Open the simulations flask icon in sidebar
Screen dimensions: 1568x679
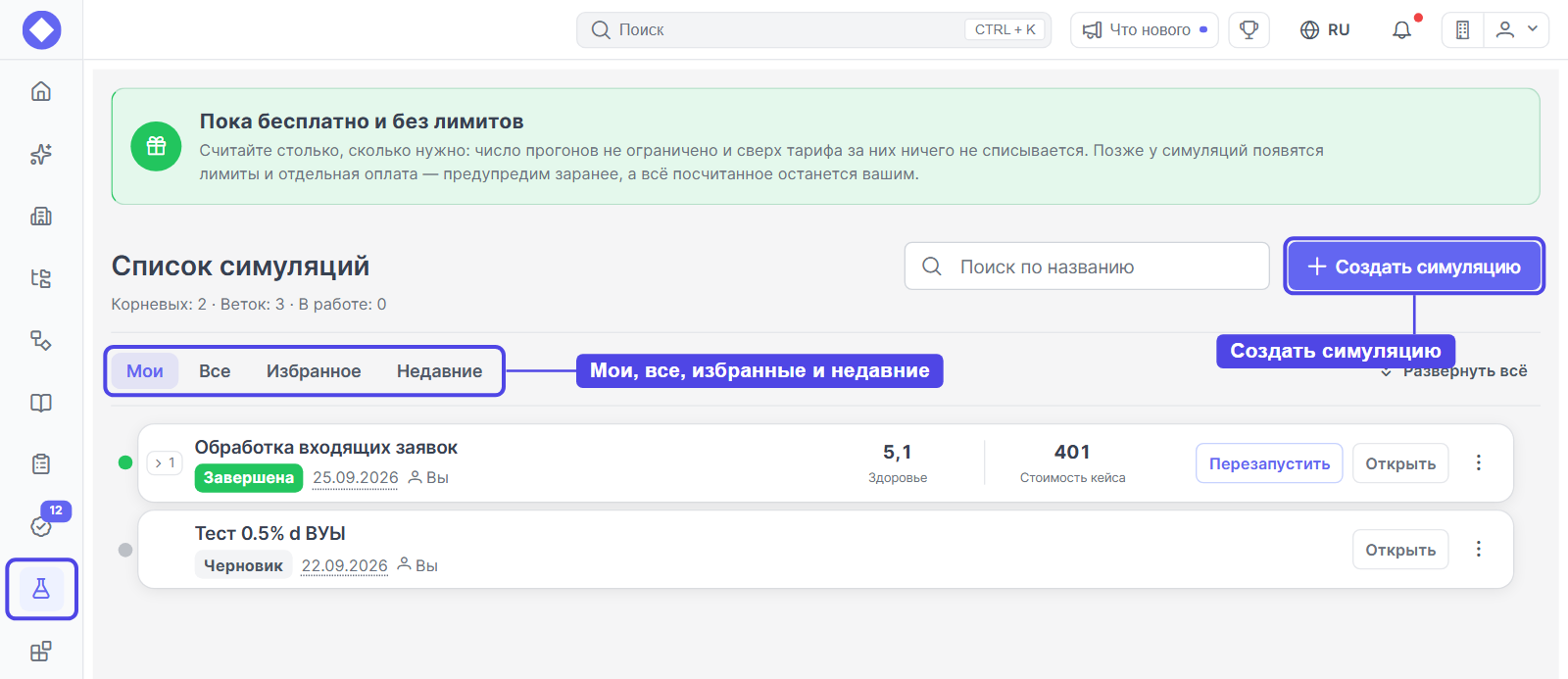tap(41, 589)
